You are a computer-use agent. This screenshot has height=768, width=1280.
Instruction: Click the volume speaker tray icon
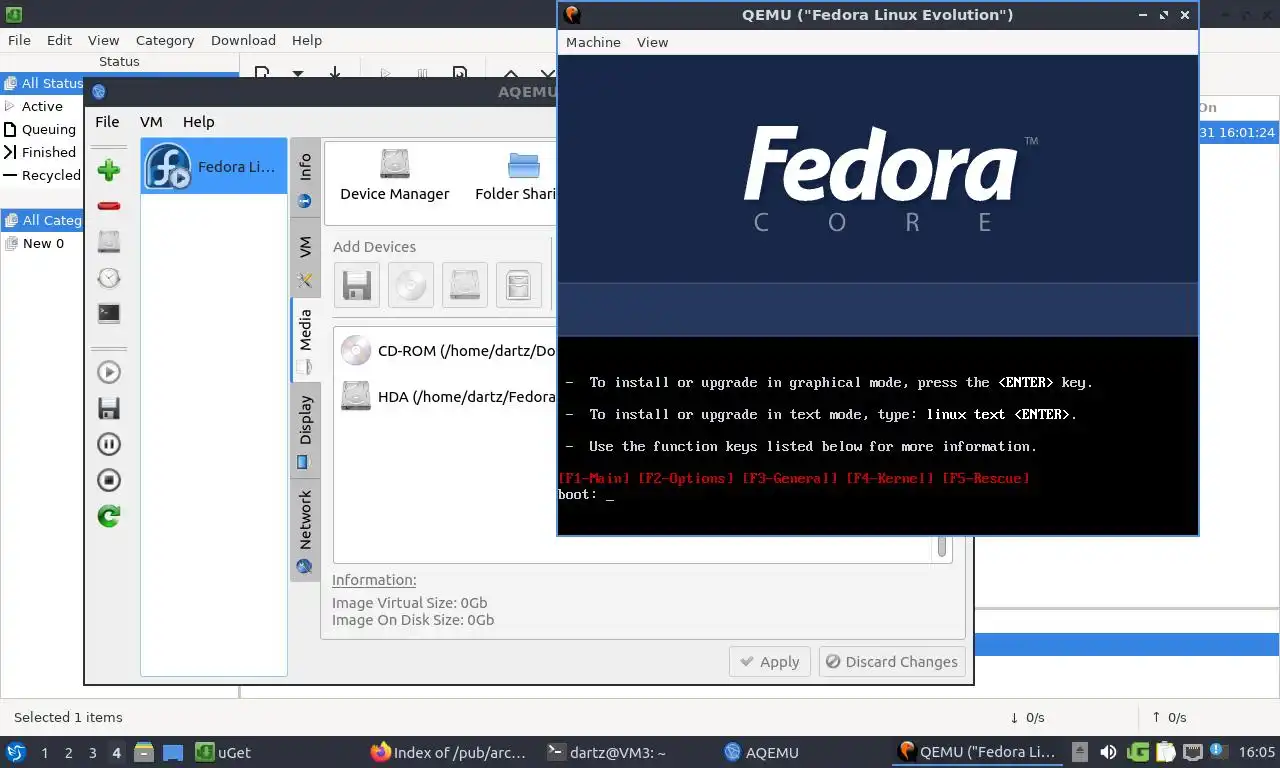tap(1108, 752)
